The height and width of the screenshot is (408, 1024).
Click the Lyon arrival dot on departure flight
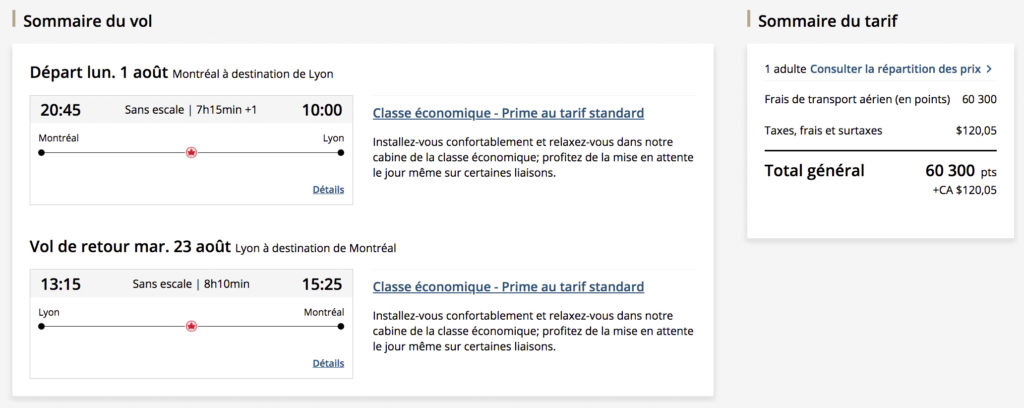[341, 153]
